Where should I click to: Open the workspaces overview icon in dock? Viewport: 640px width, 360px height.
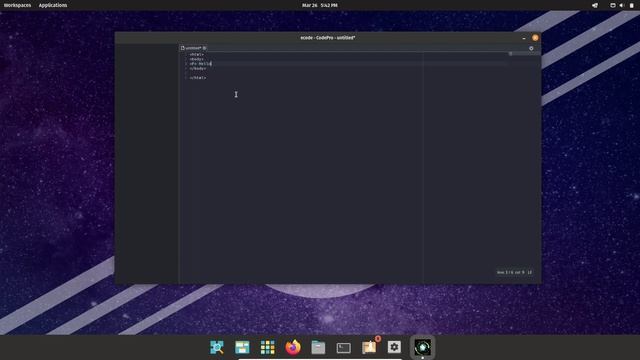pos(242,347)
